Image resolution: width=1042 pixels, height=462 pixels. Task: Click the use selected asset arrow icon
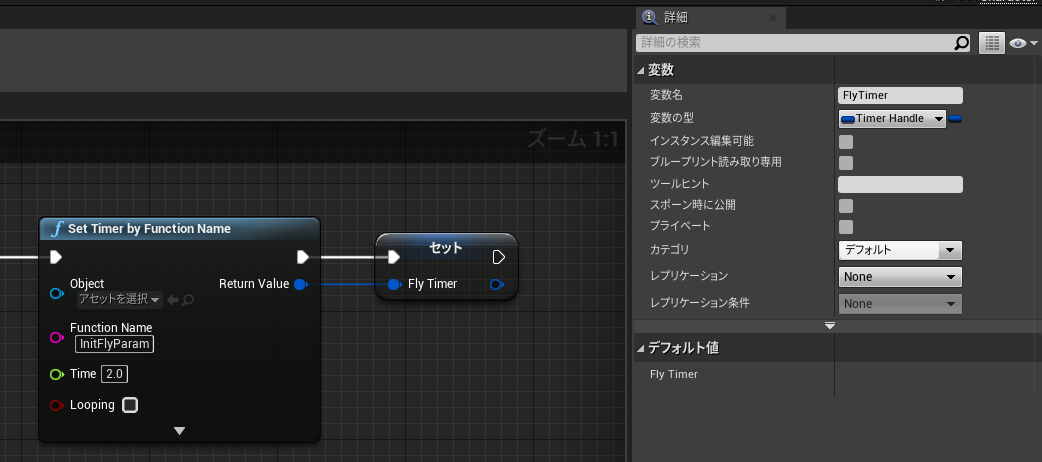pyautogui.click(x=173, y=300)
